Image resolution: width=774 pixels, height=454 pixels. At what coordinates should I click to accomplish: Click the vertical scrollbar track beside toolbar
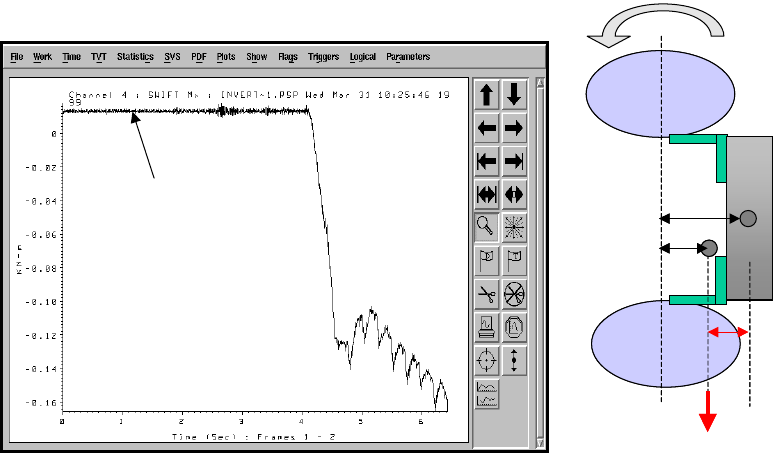pos(540,263)
